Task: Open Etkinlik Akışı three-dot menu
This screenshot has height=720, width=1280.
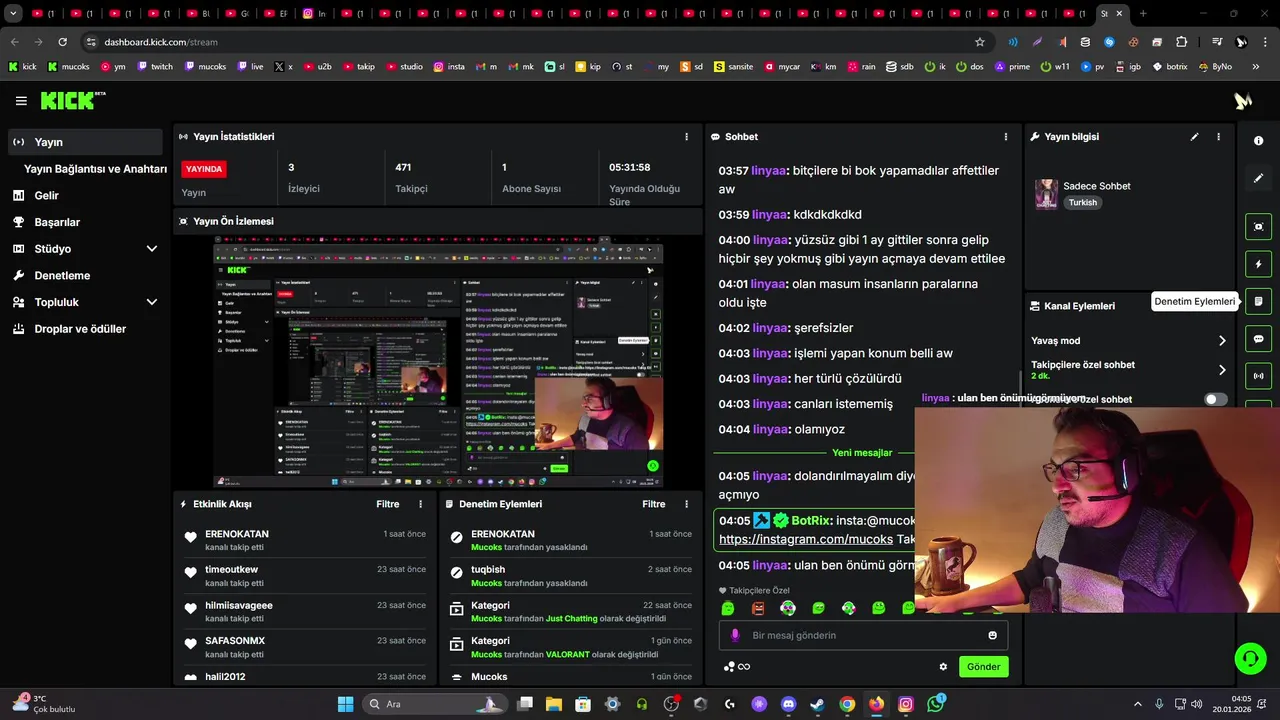Action: tap(420, 505)
